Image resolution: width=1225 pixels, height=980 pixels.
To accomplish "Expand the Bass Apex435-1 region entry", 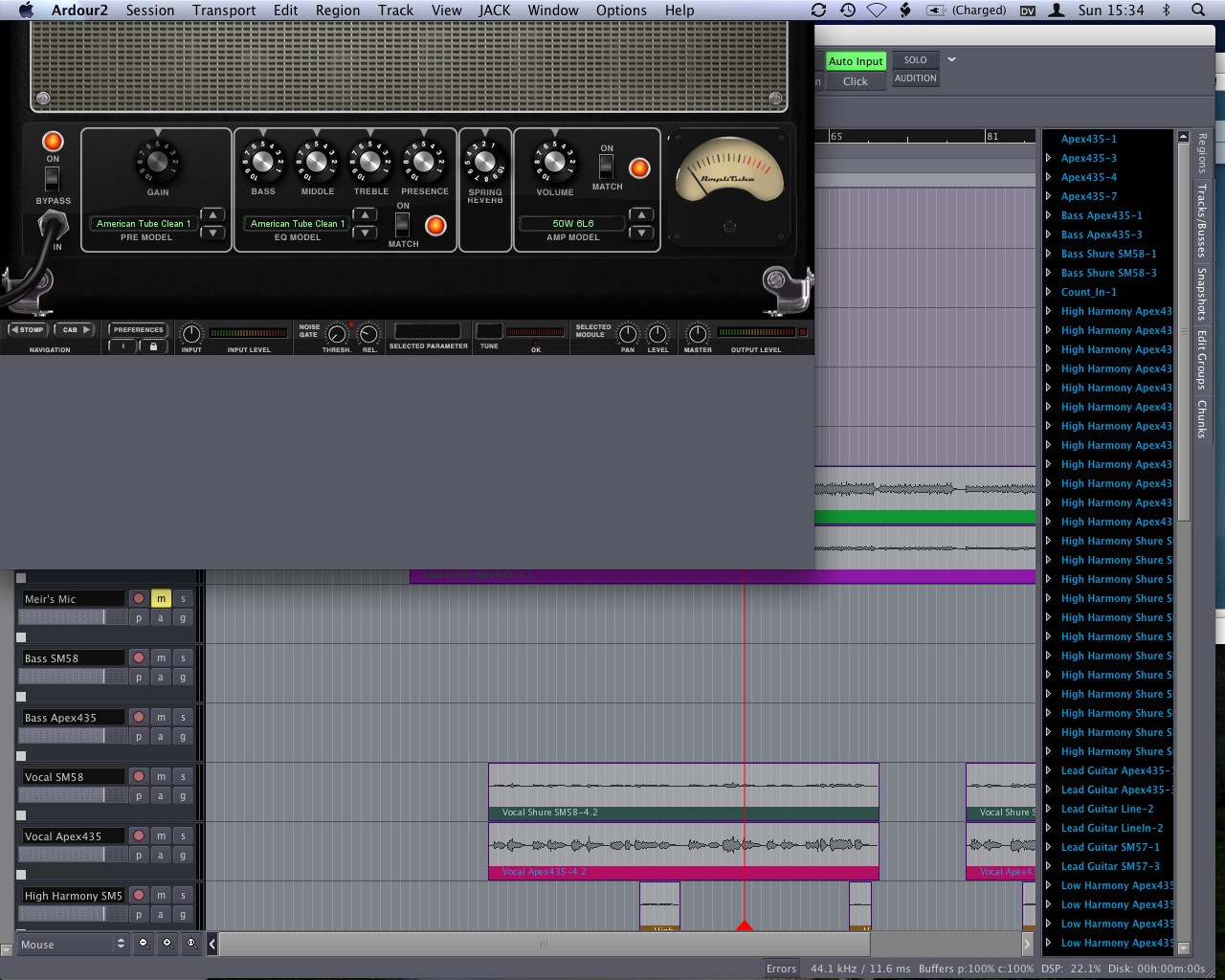I will coord(1049,215).
